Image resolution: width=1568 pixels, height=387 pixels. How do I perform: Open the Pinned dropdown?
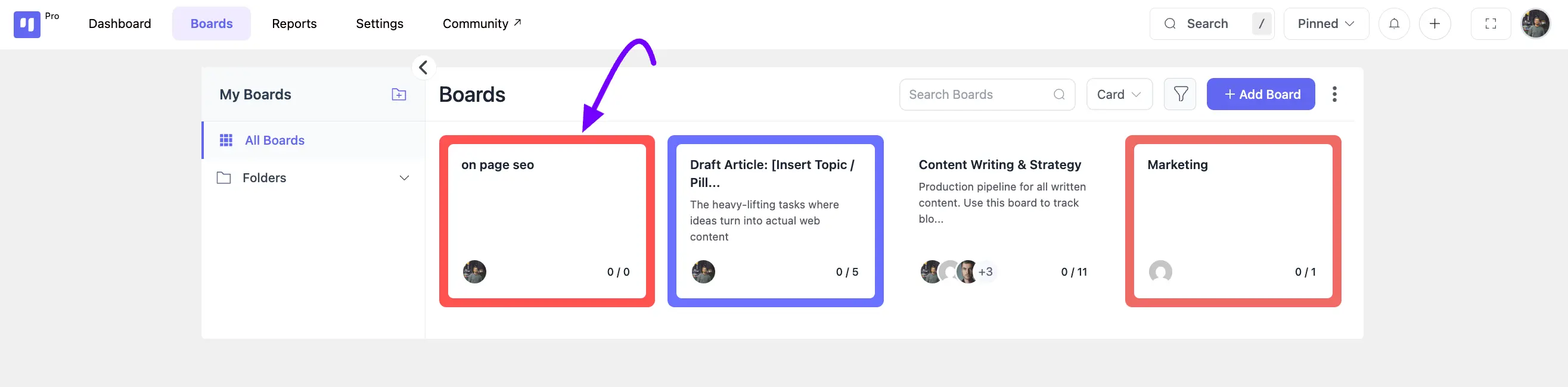pyautogui.click(x=1326, y=24)
